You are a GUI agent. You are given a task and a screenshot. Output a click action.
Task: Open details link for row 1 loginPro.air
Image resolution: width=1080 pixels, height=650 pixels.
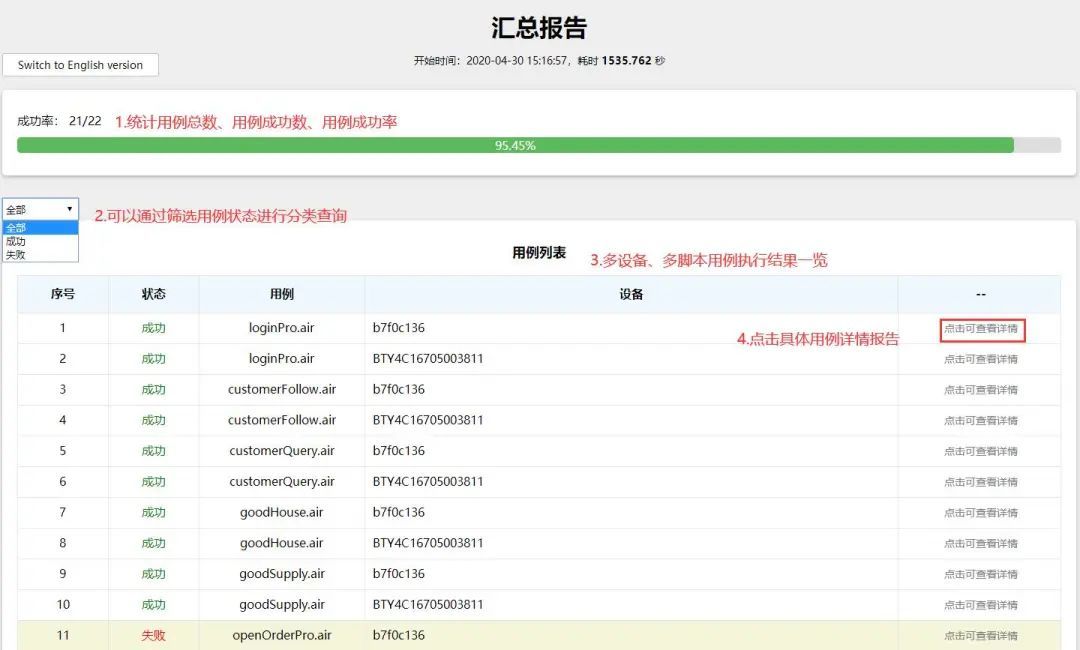pos(981,329)
